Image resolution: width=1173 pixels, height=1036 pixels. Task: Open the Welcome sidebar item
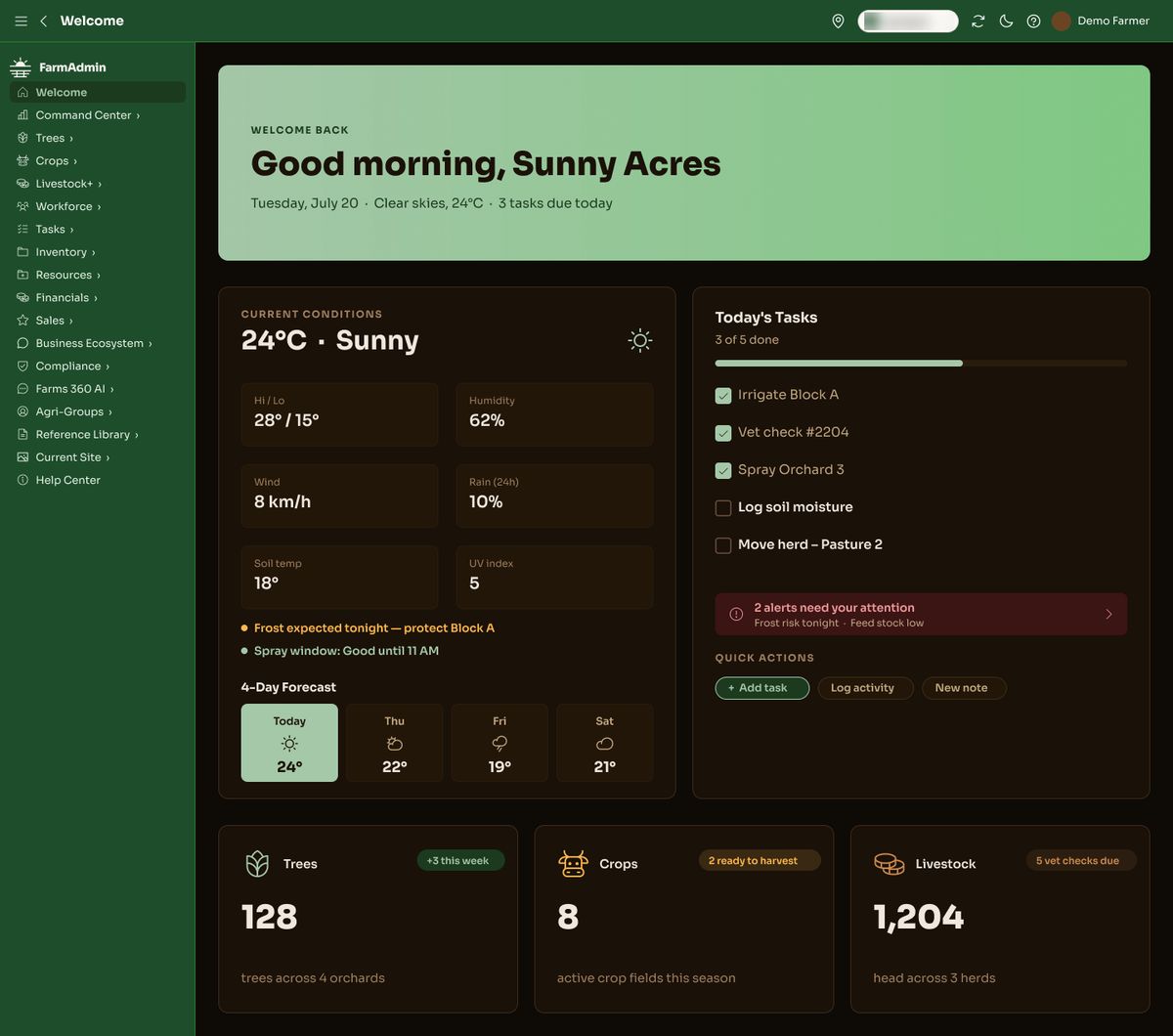pos(98,92)
